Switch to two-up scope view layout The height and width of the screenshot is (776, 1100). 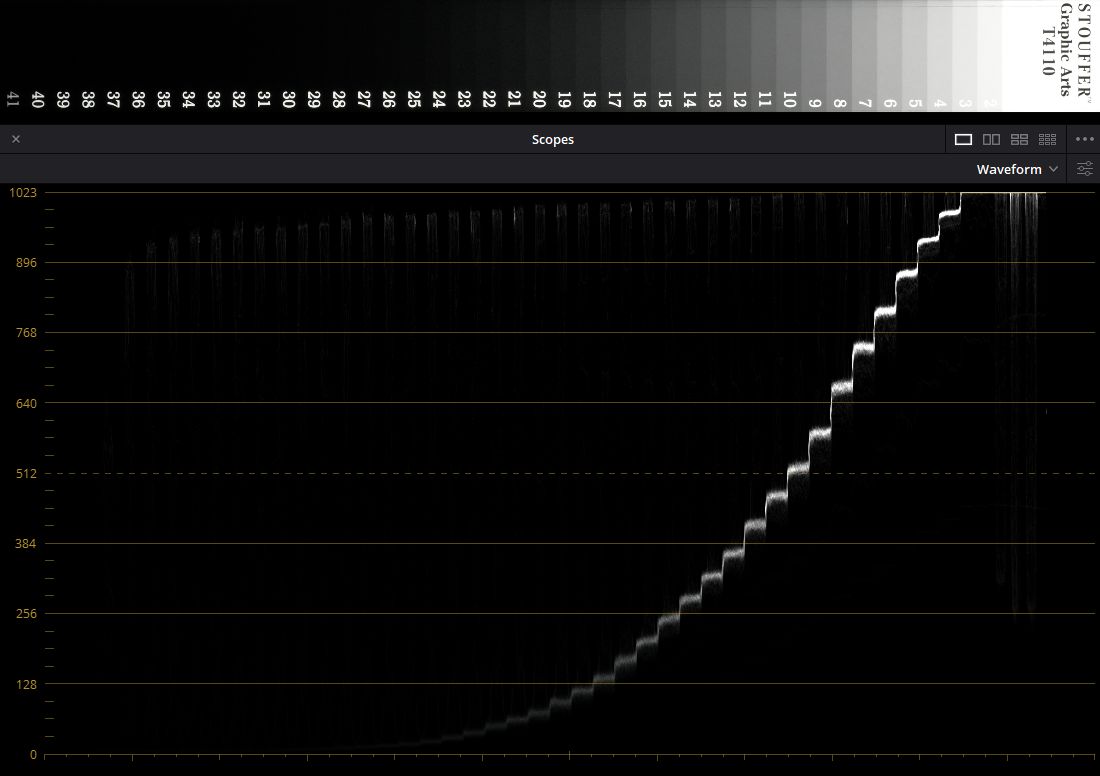coord(991,140)
